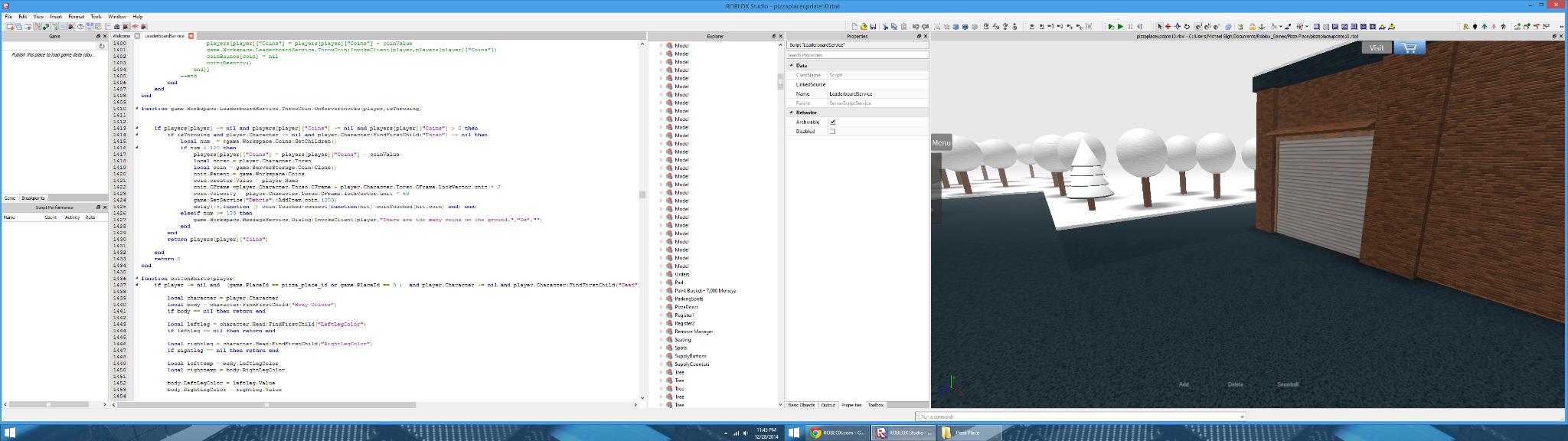Image resolution: width=1568 pixels, height=441 pixels.
Task: Select the Register2 tree item
Action: click(684, 323)
